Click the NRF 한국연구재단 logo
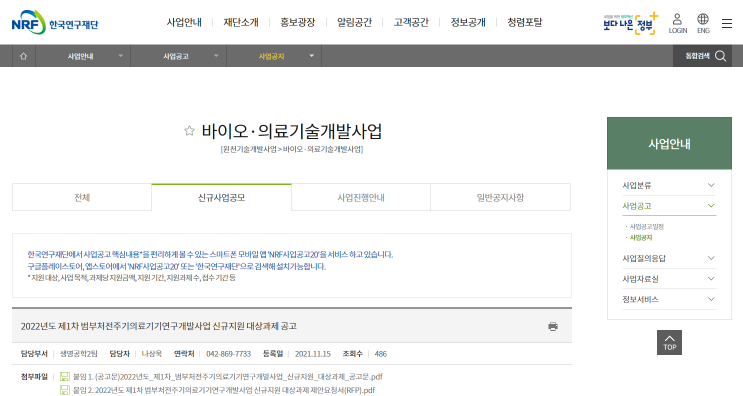Screen dimensions: 743x396 [x=54, y=23]
